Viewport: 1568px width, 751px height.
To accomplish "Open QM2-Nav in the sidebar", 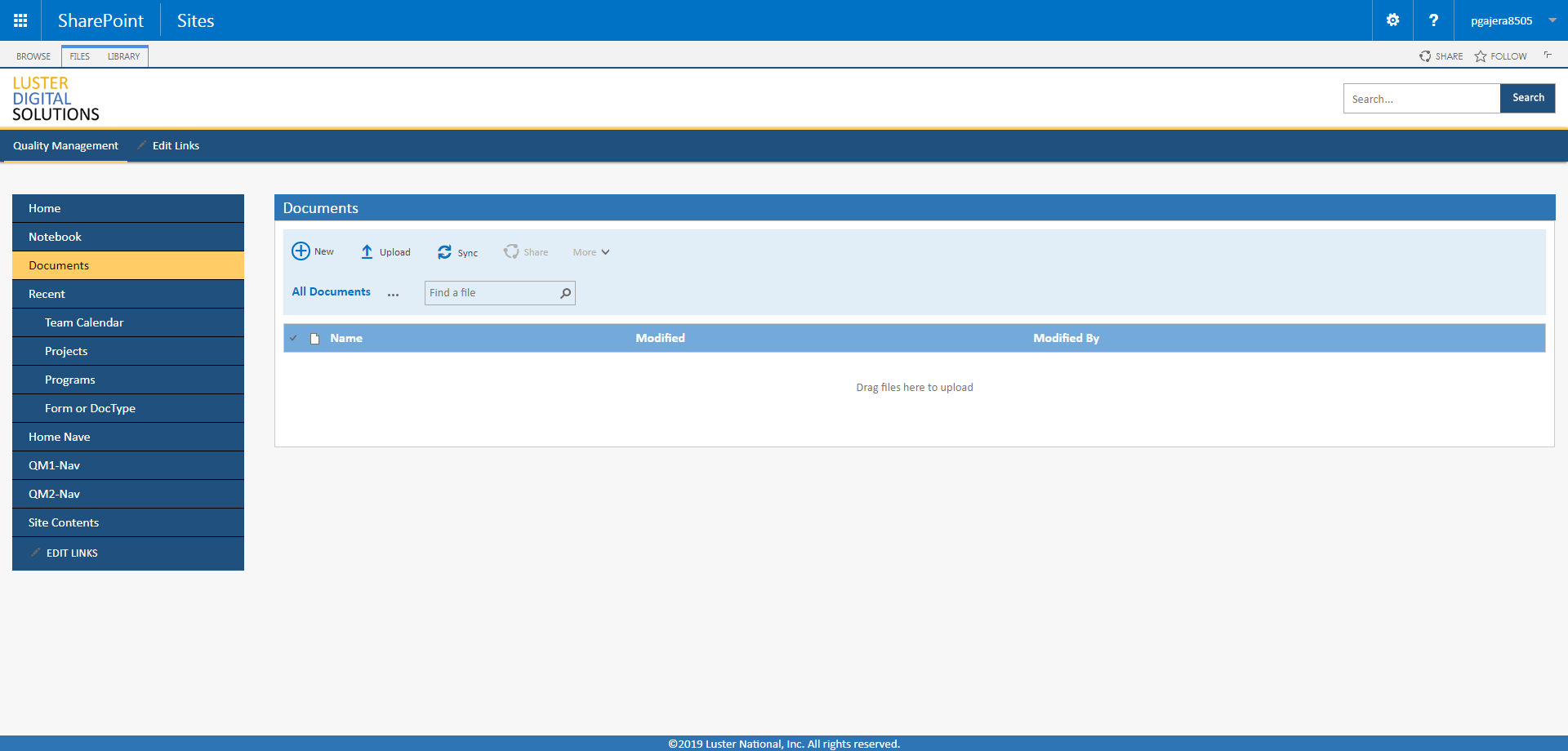I will click(128, 494).
